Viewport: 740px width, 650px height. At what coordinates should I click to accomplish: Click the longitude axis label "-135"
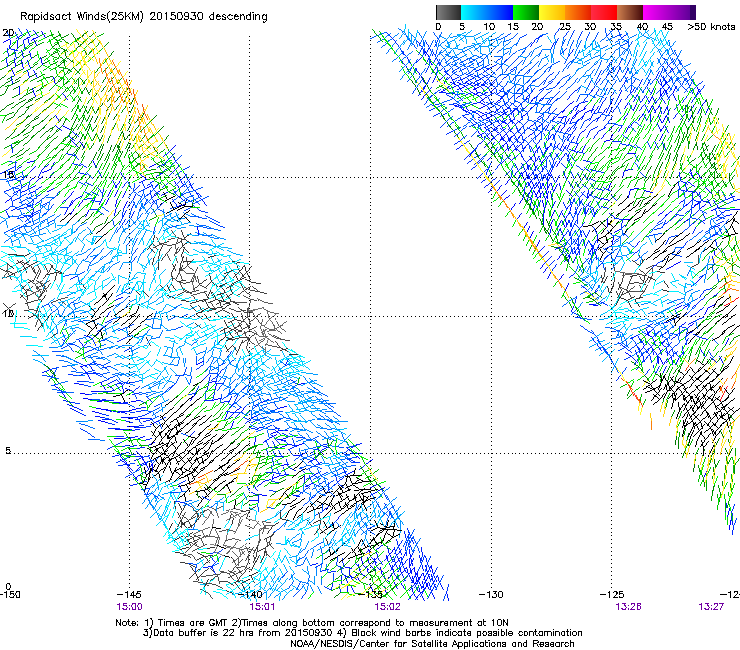click(370, 595)
